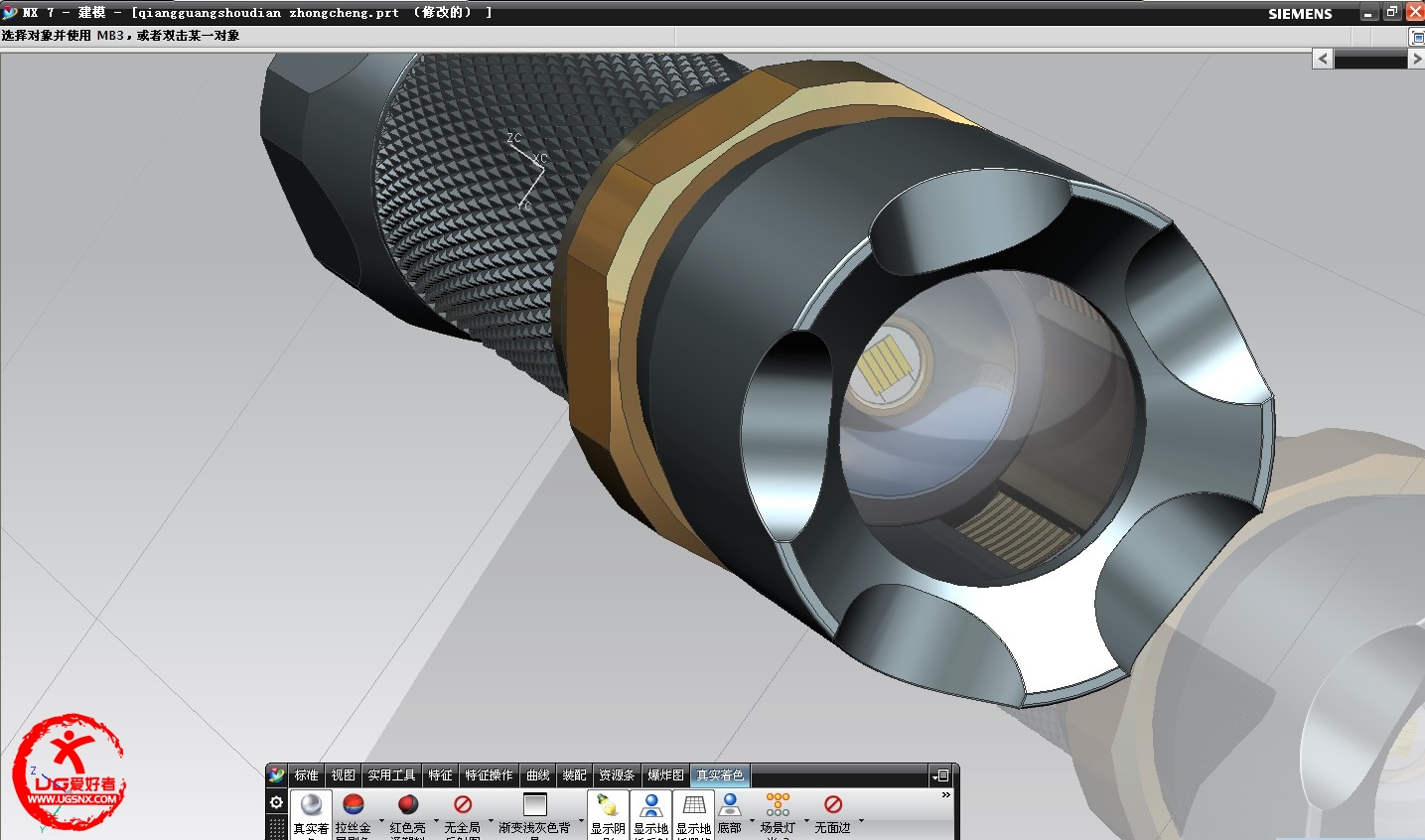
Task: Open dropdown arrow next to 场景灯光
Action: [806, 822]
